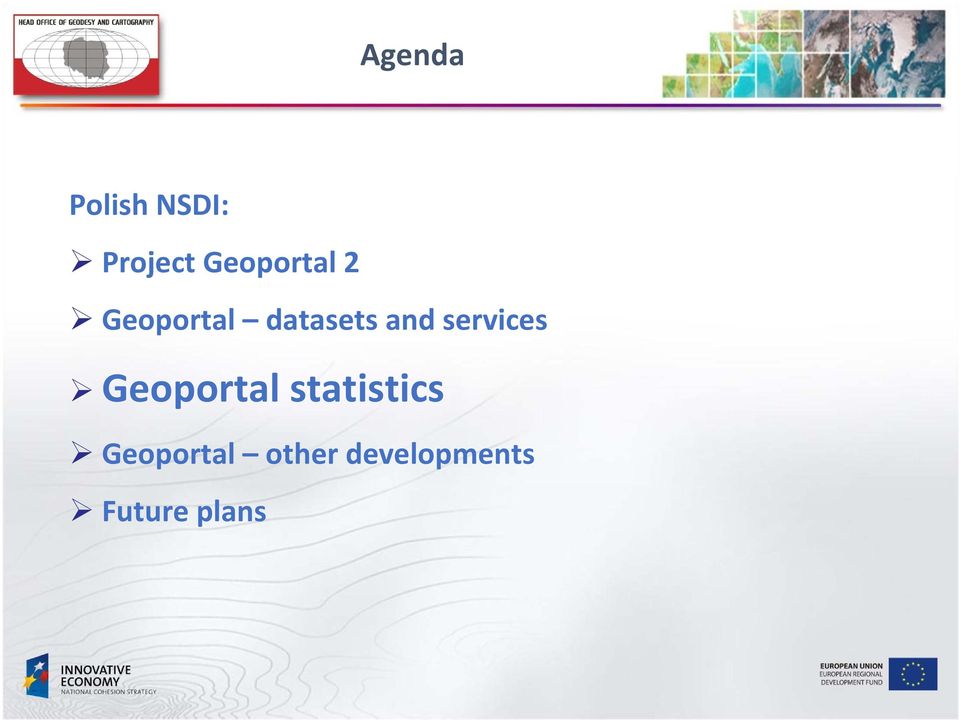The height and width of the screenshot is (720, 960).
Task: Click arrow bullet beside datasets and services
Action: (x=81, y=318)
